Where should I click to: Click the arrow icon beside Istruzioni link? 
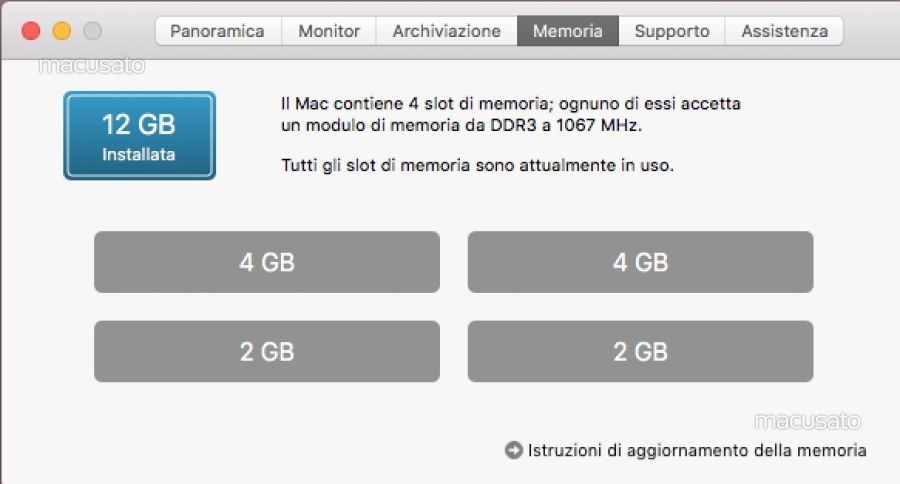[x=514, y=450]
